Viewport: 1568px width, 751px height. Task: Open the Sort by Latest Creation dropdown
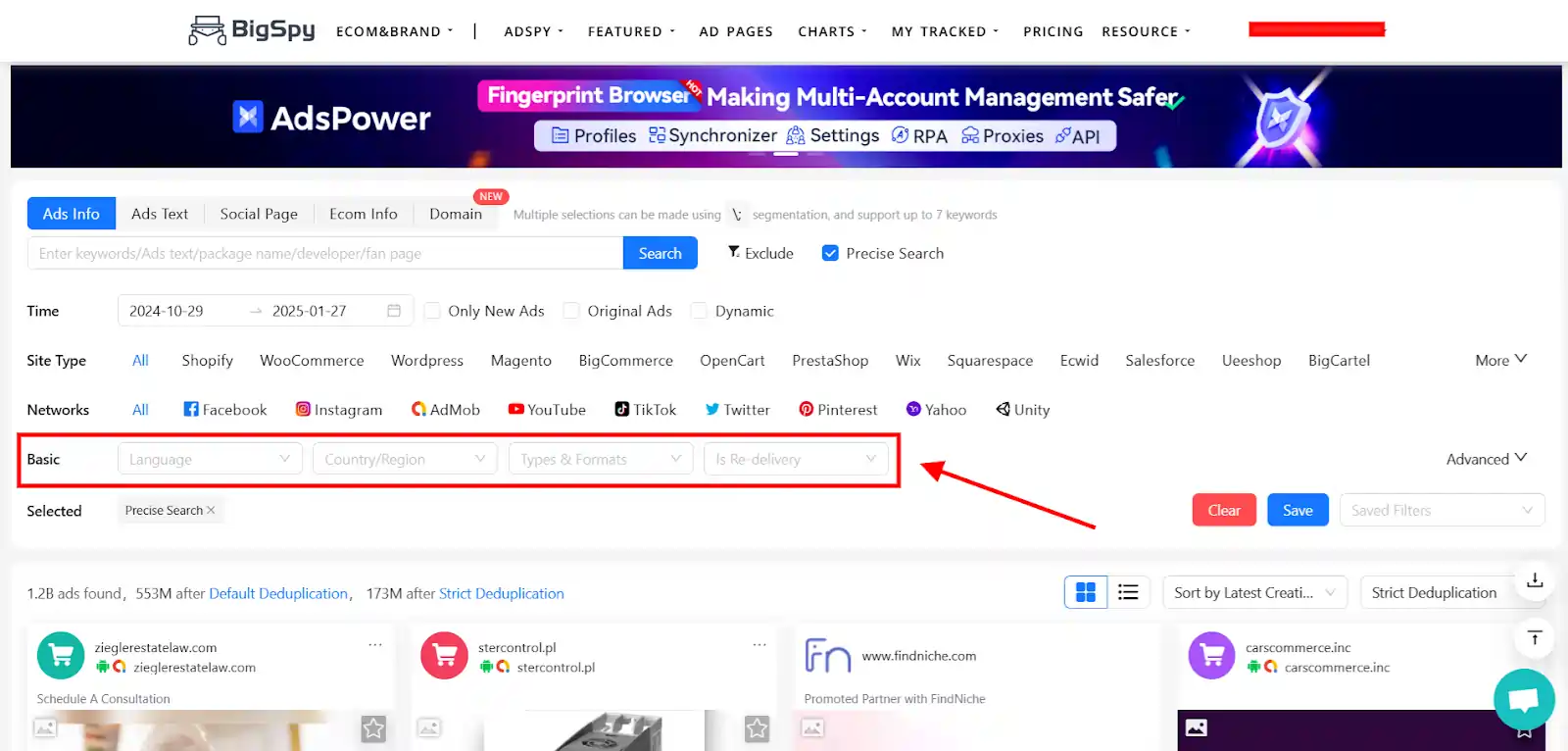(1255, 592)
